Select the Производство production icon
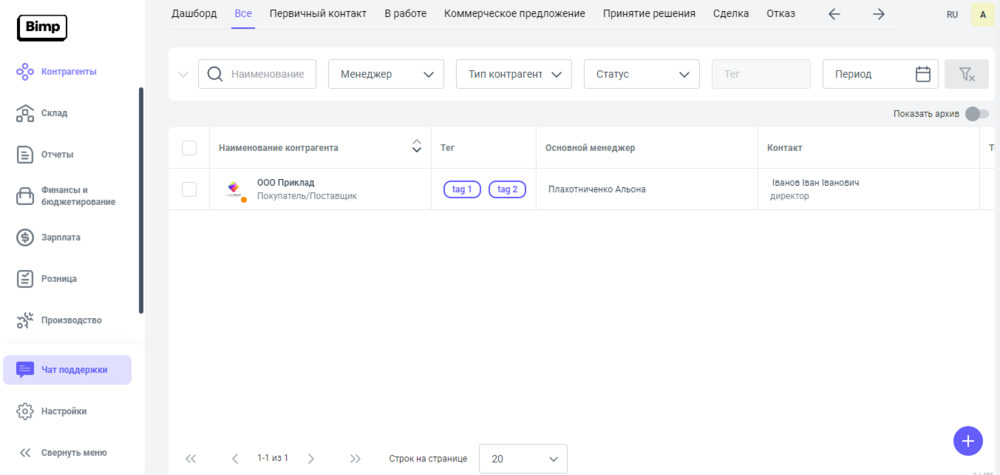 pos(26,320)
